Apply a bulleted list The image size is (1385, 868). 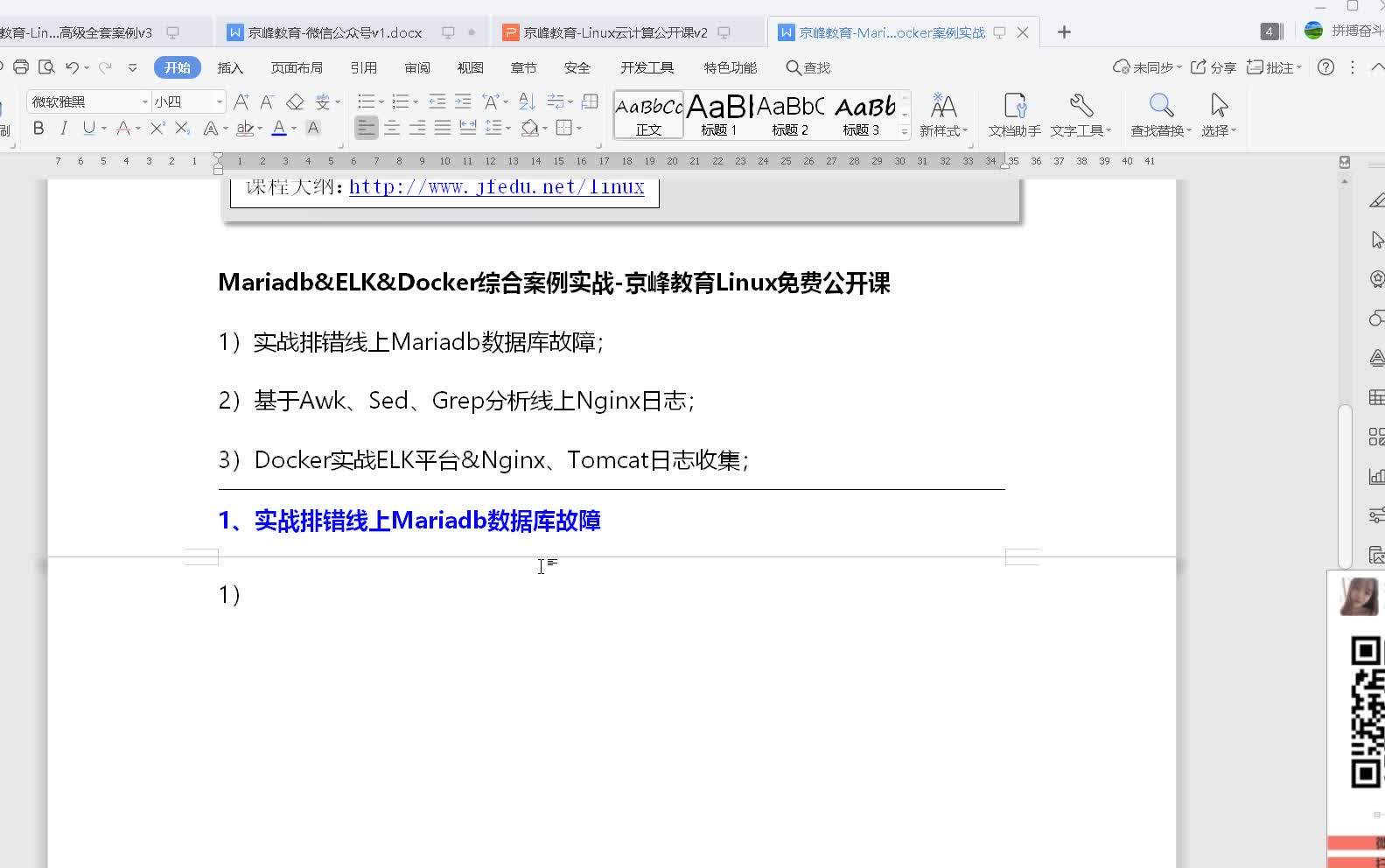367,101
